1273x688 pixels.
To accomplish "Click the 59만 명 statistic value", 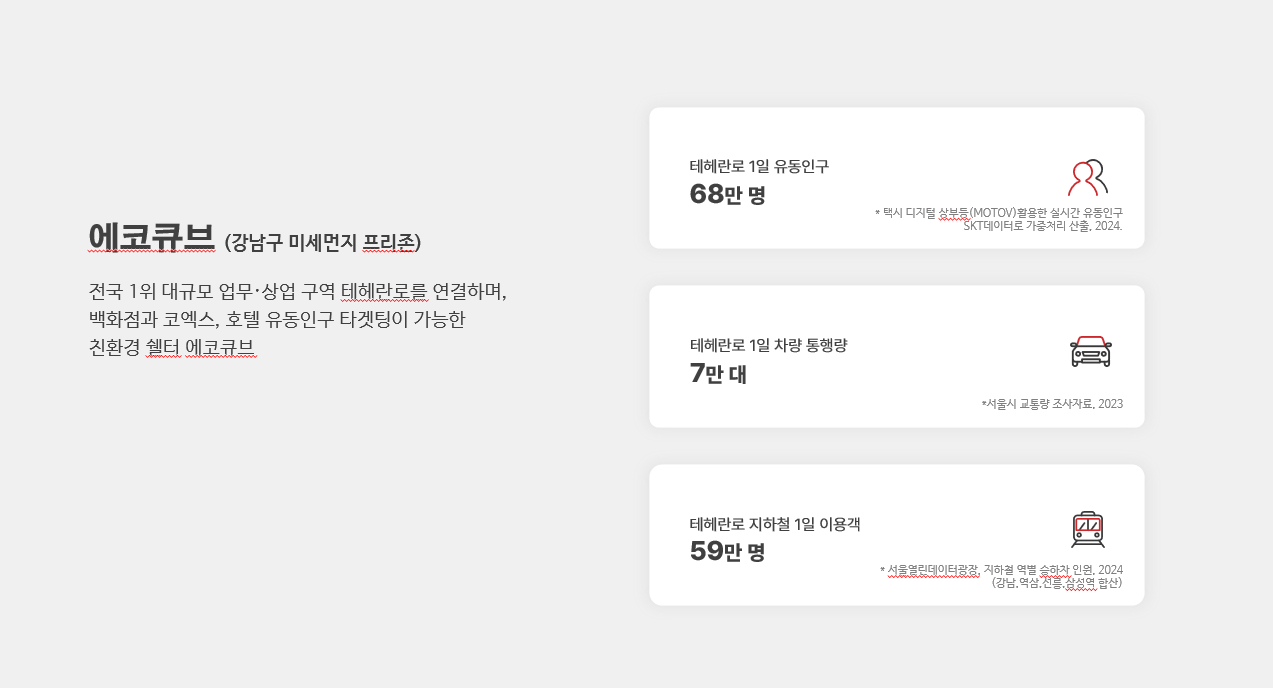I will [x=727, y=551].
